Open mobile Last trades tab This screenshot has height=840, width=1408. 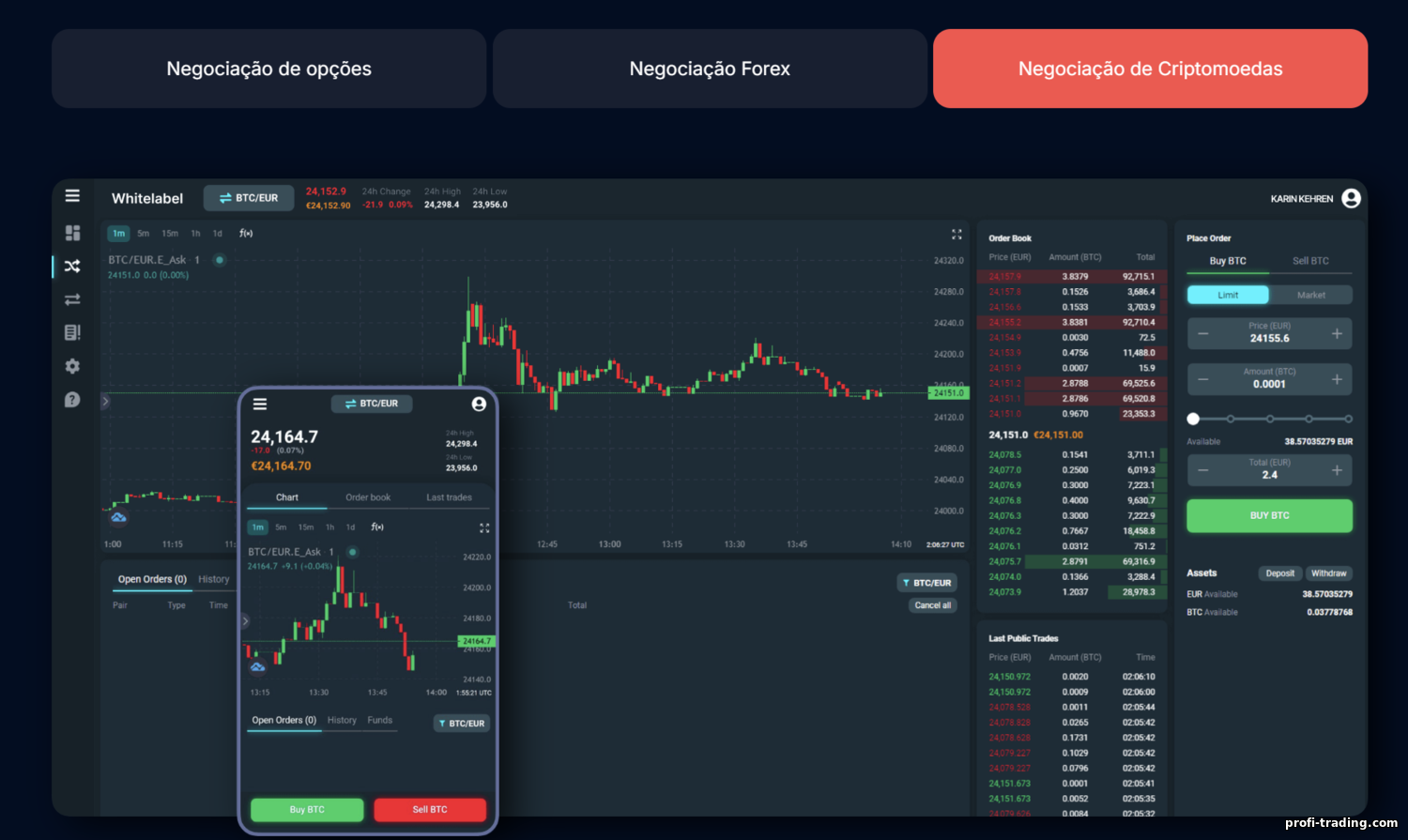tap(449, 497)
